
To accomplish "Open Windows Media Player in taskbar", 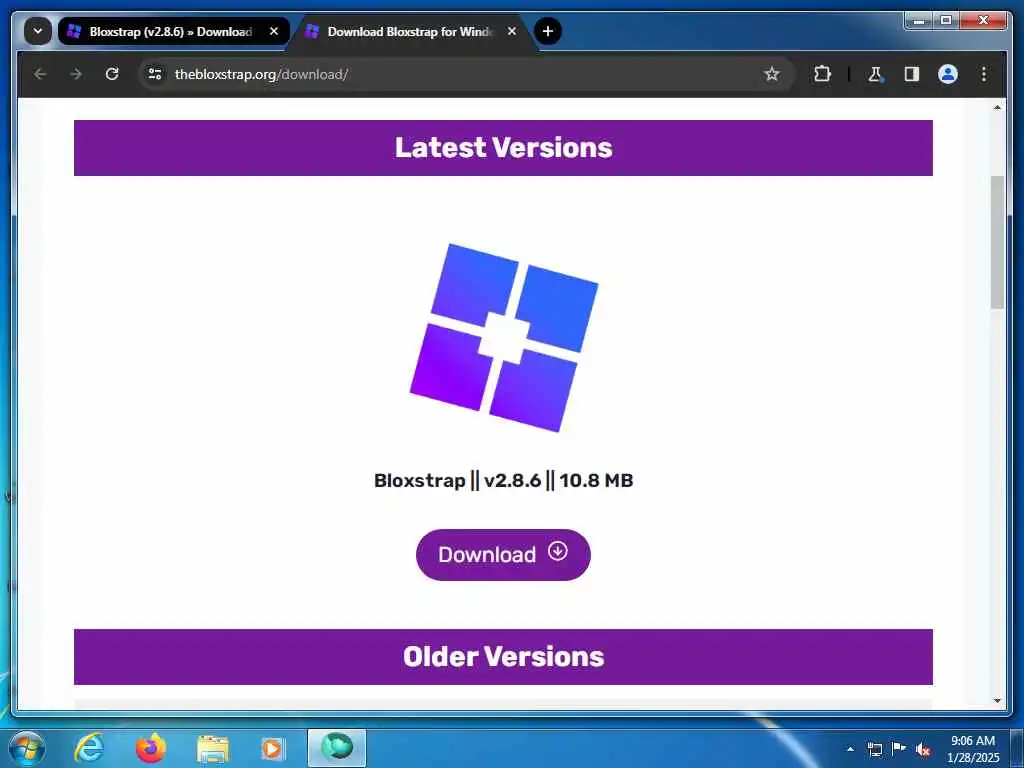I will [272, 748].
